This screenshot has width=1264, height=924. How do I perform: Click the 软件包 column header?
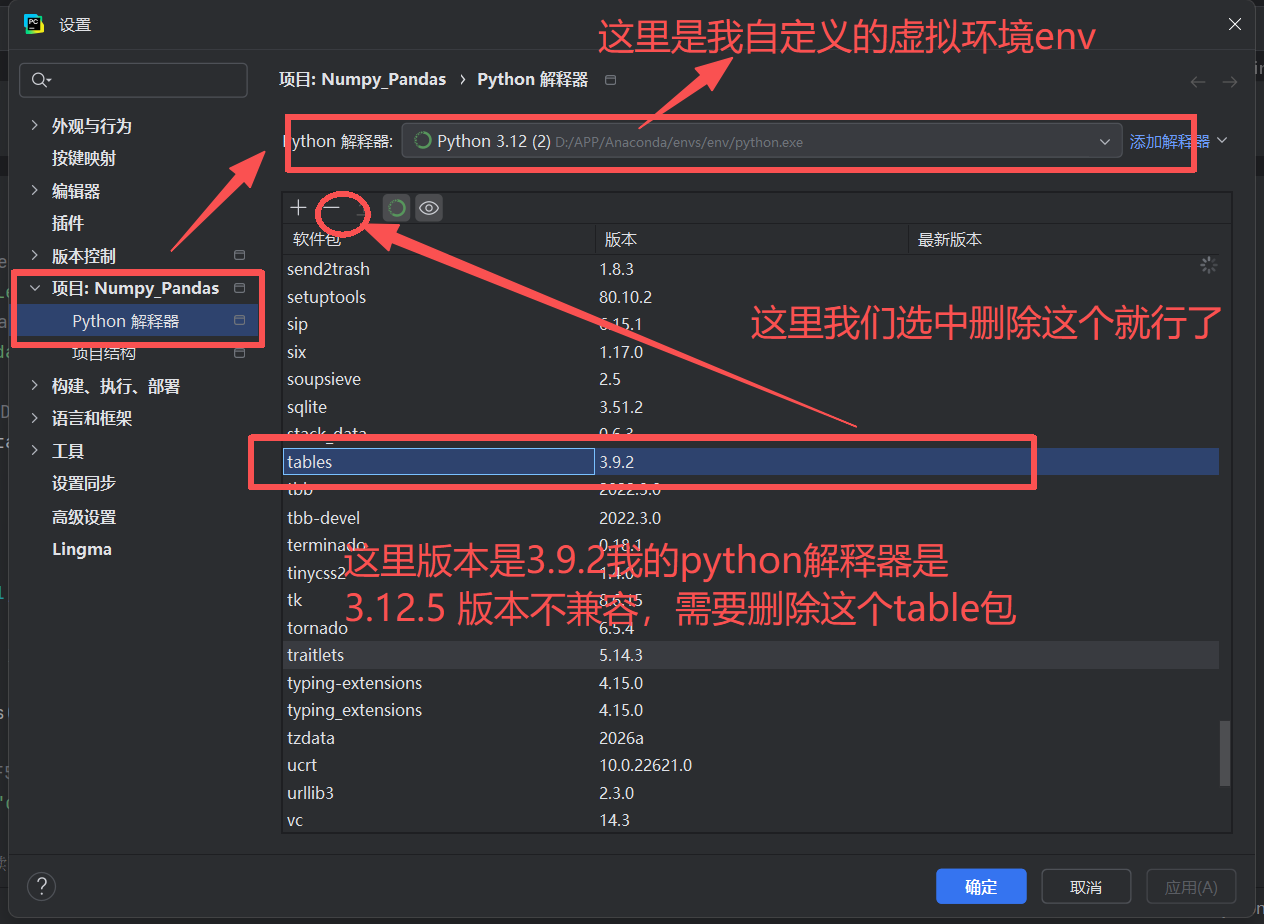(x=439, y=240)
